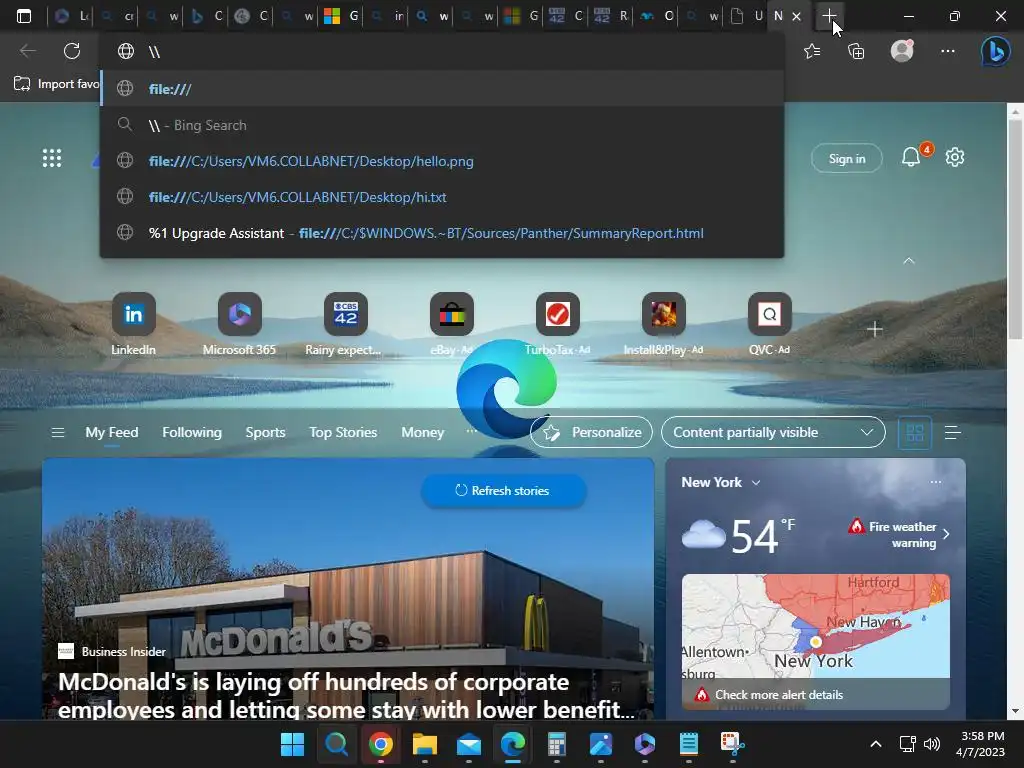Open the notifications bell icon
Image resolution: width=1024 pixels, height=768 pixels.
click(x=910, y=157)
